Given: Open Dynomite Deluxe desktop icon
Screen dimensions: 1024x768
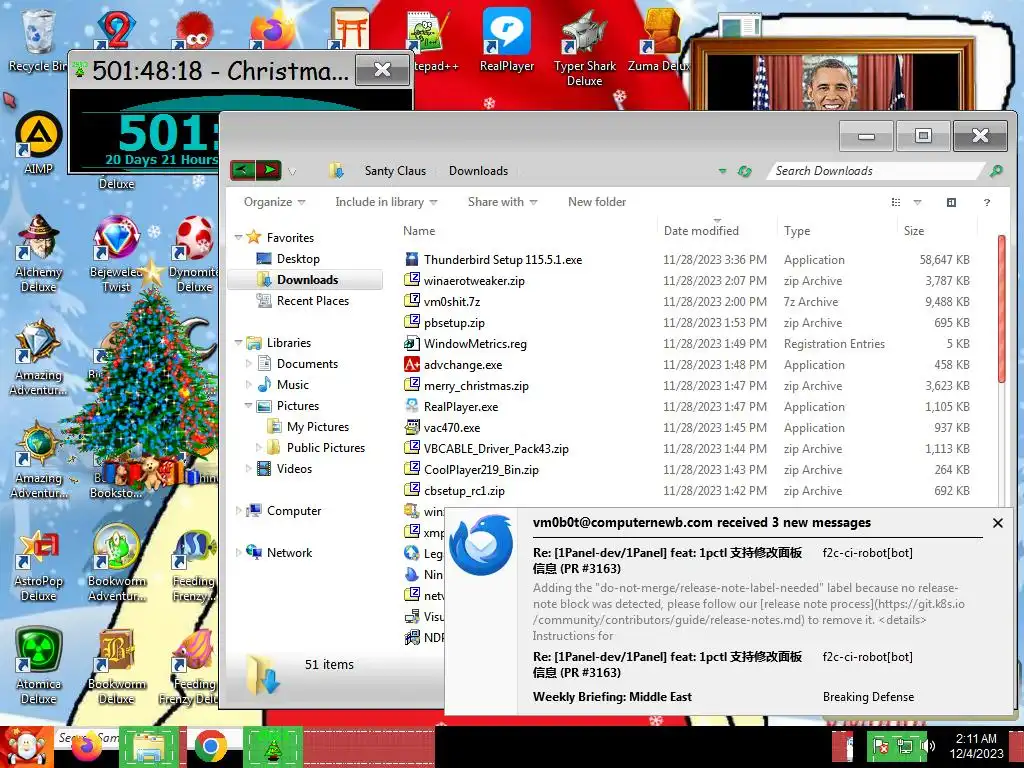Looking at the screenshot, I should (x=194, y=253).
